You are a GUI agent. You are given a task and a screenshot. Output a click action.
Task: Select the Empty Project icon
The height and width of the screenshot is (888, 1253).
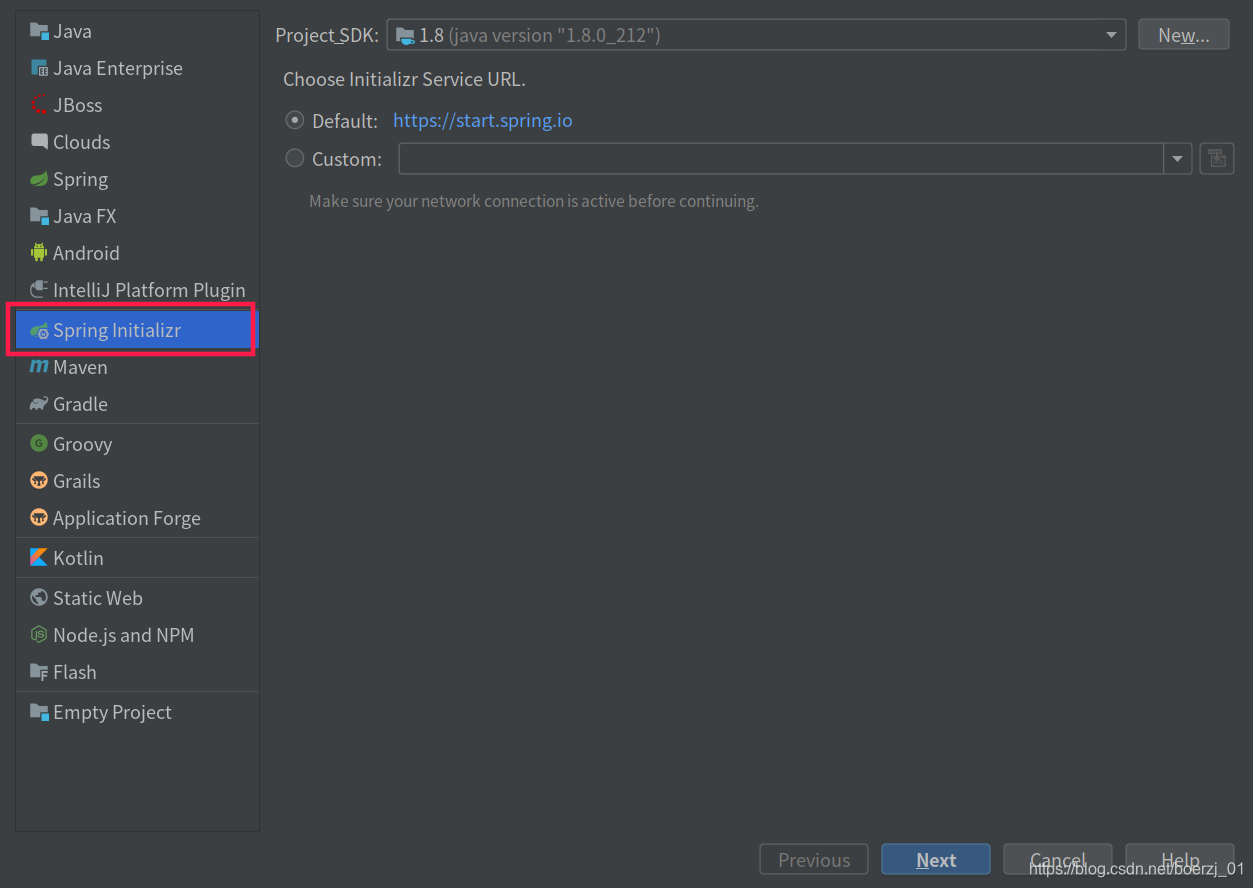pyautogui.click(x=39, y=712)
